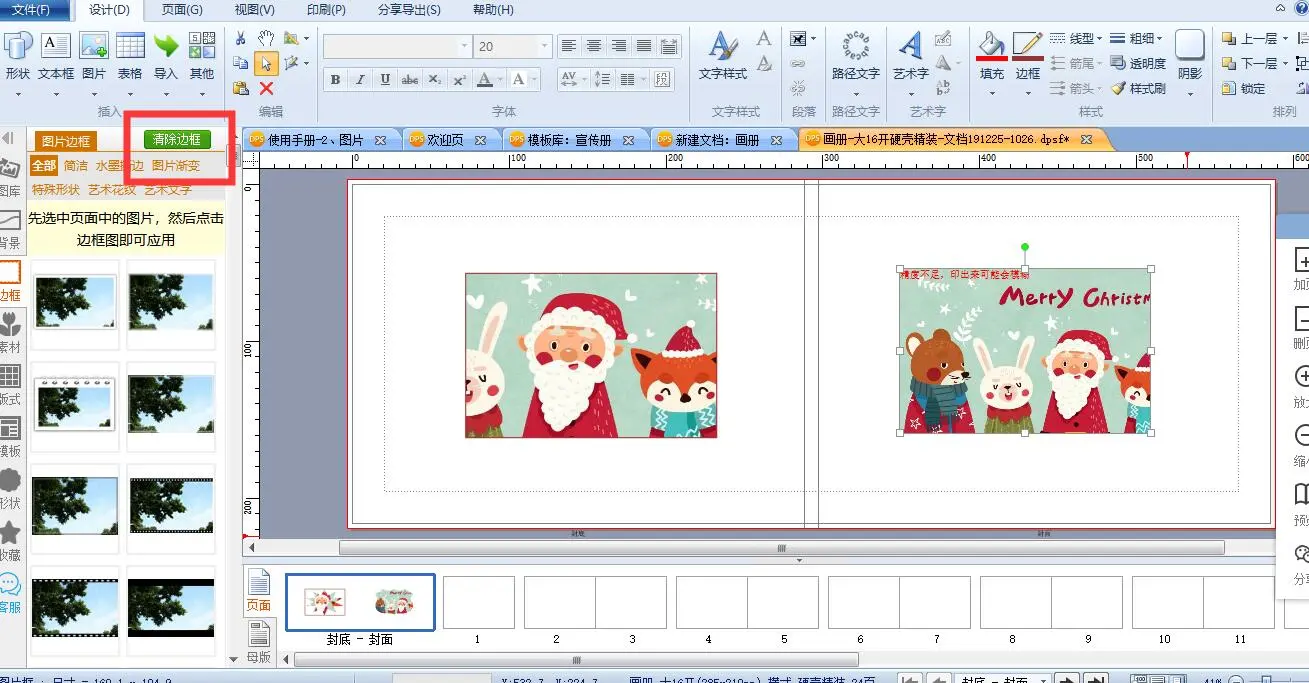Filter borders by 简洁 category
The height and width of the screenshot is (683, 1309).
(76, 165)
